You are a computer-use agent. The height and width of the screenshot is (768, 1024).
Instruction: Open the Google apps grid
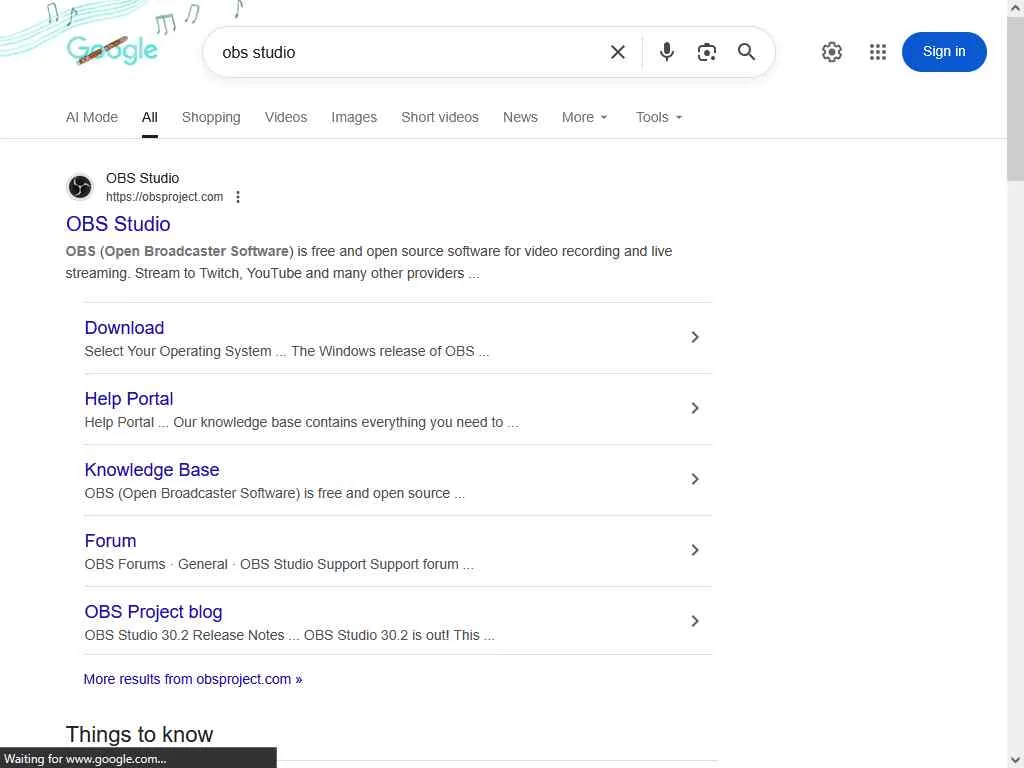click(x=878, y=52)
